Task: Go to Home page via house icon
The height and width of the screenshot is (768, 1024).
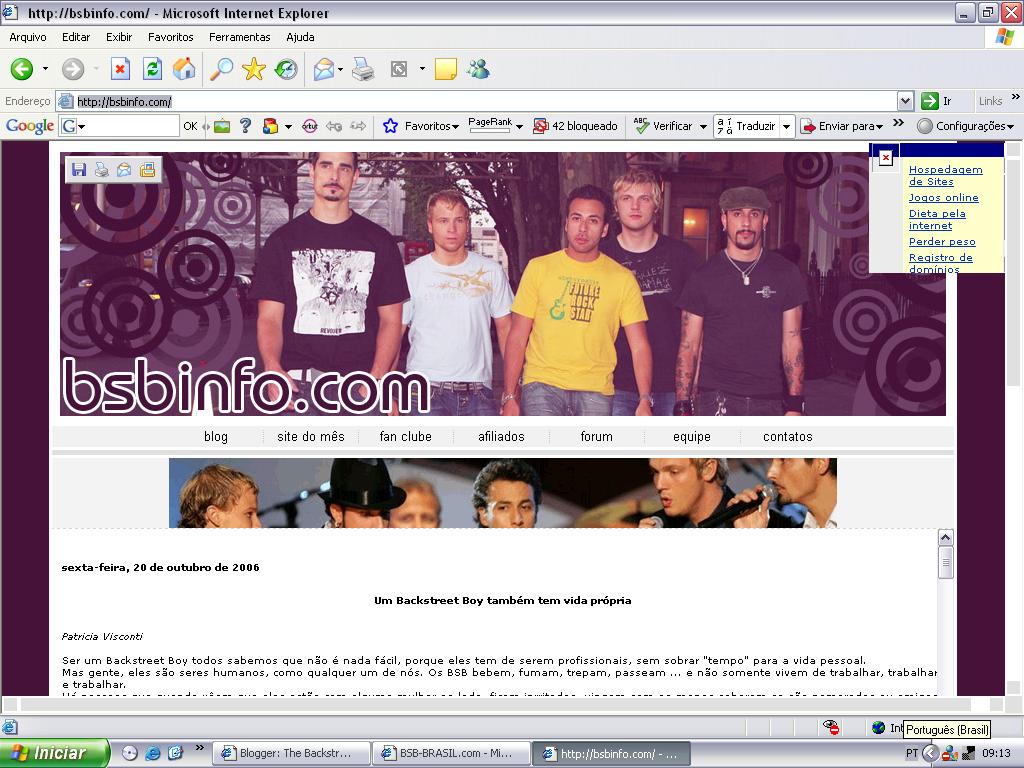Action: click(x=184, y=69)
